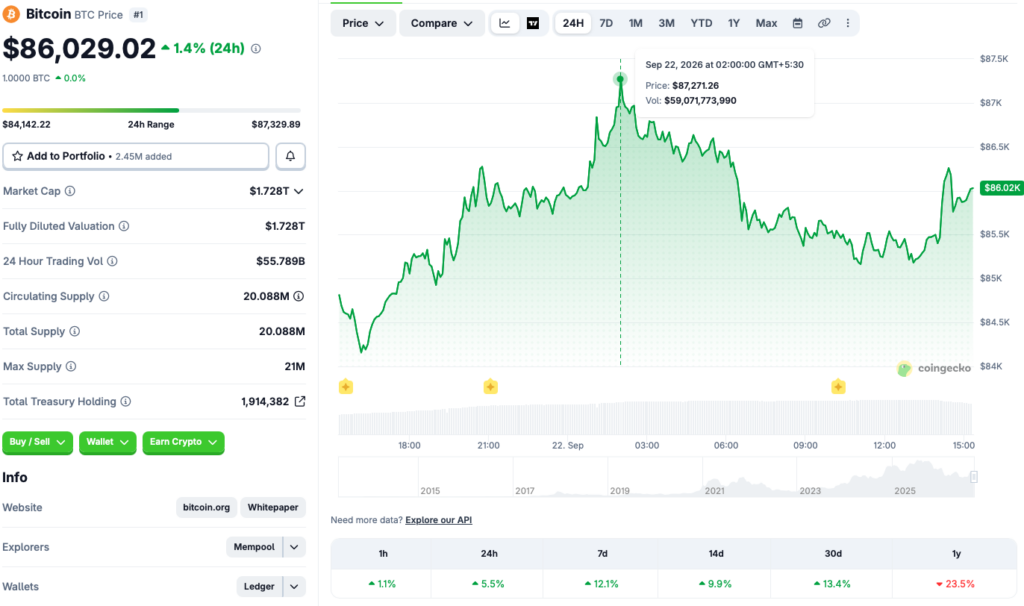Screen dimensions: 1024x606
Task: Click the 5.5% 24h change value
Action: point(488,584)
